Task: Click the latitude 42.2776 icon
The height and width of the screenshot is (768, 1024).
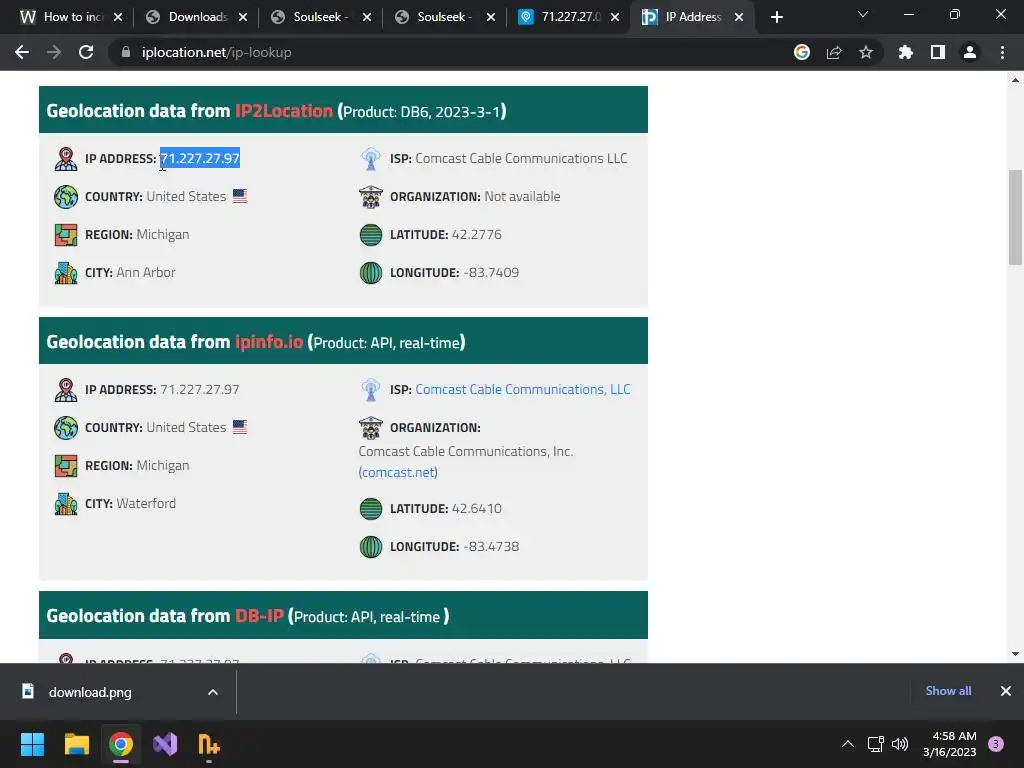Action: 371,234
